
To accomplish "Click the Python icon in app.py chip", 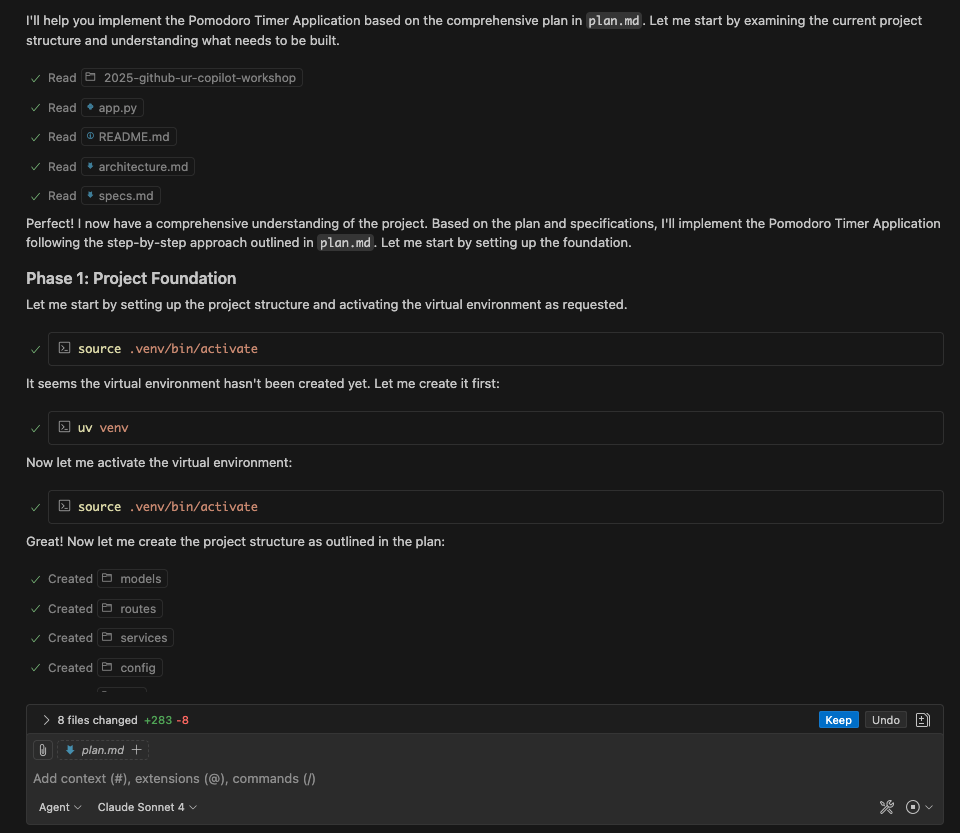I will click(93, 107).
